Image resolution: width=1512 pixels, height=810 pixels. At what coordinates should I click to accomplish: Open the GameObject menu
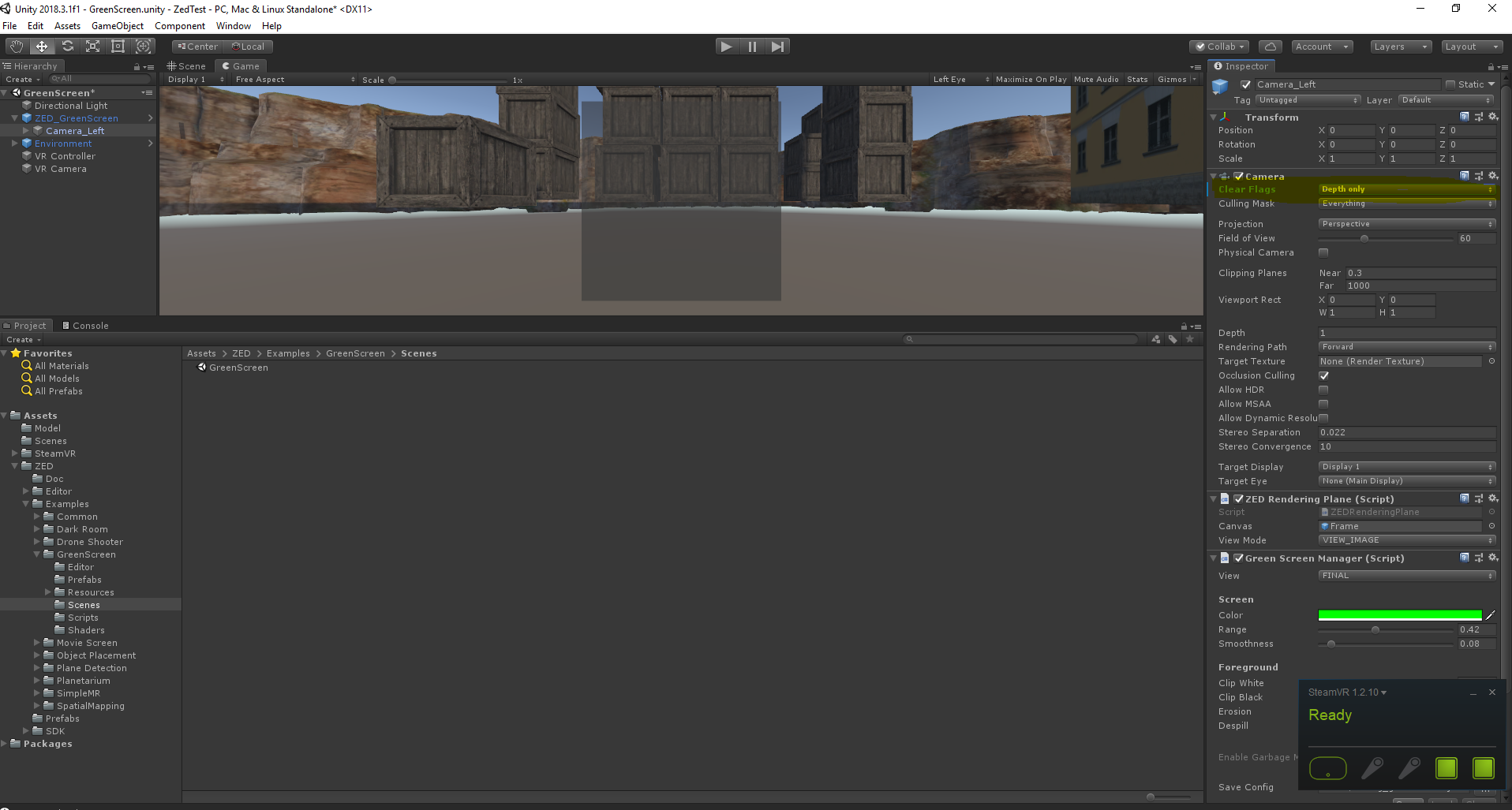(117, 25)
